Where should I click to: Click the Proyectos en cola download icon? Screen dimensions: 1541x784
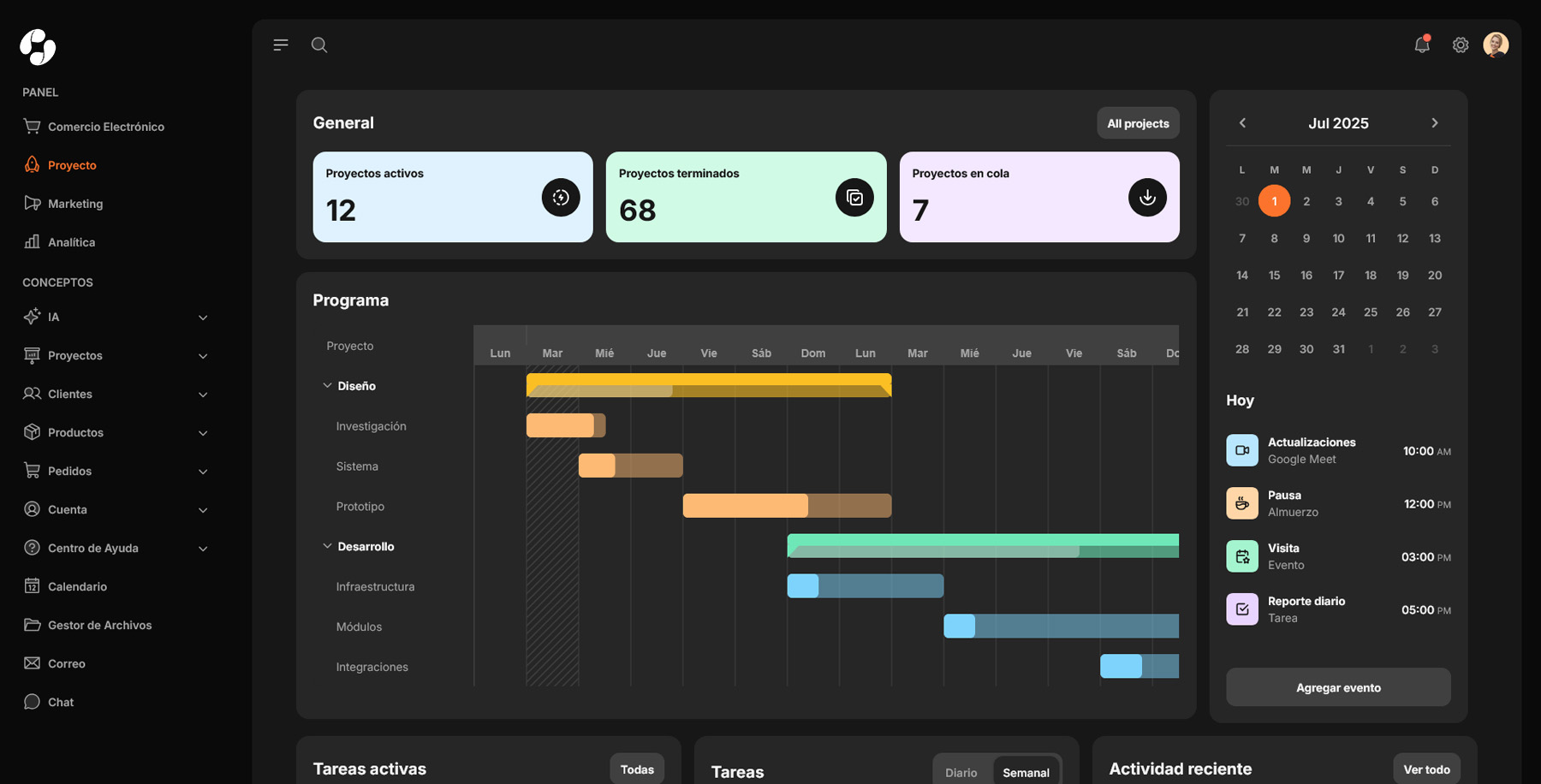coord(1147,198)
